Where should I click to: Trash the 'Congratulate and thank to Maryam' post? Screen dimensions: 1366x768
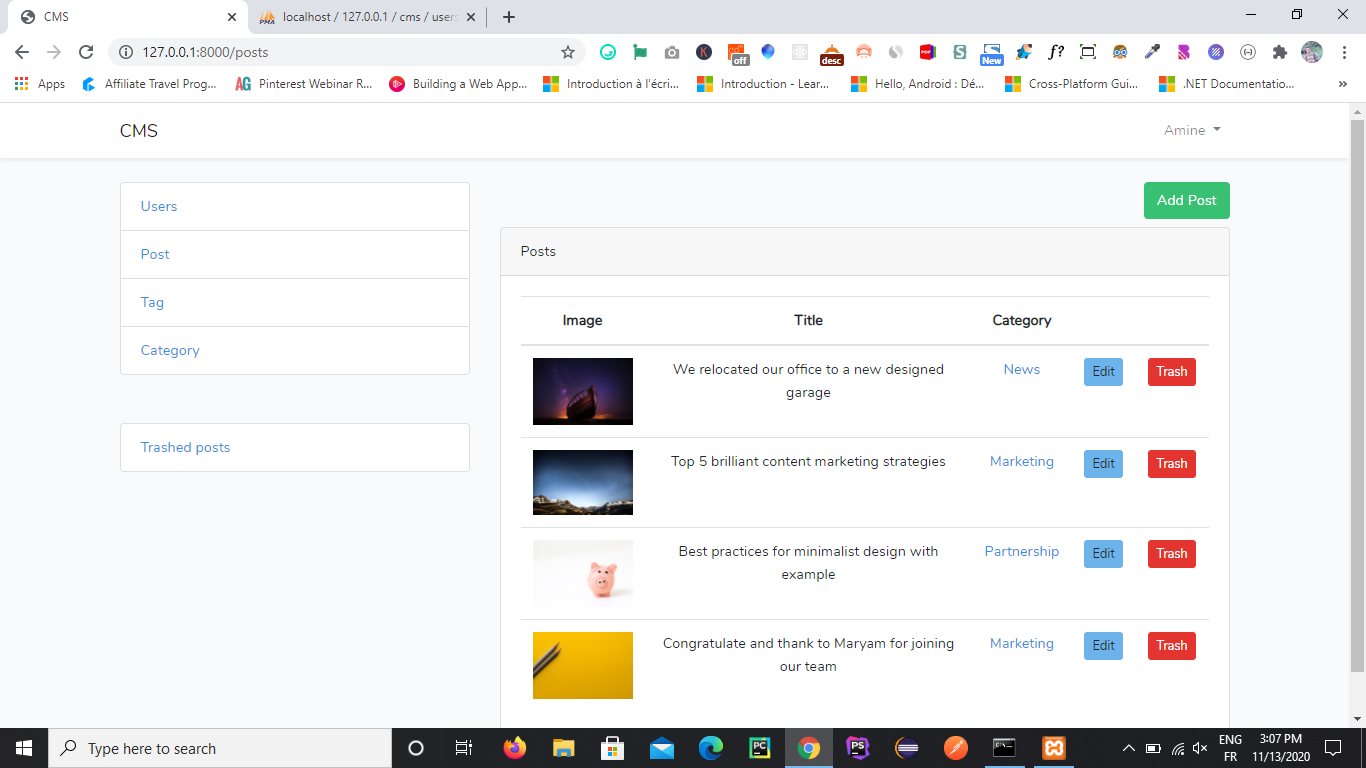[x=1172, y=645]
